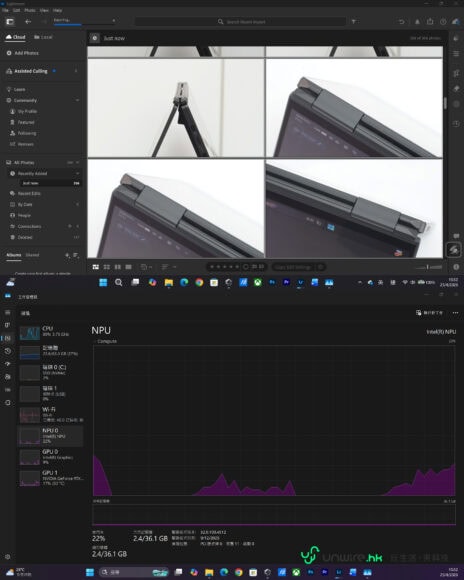This screenshot has width=464, height=580.
Task: Select the detail view icon
Action: pyautogui.click(x=128, y=267)
